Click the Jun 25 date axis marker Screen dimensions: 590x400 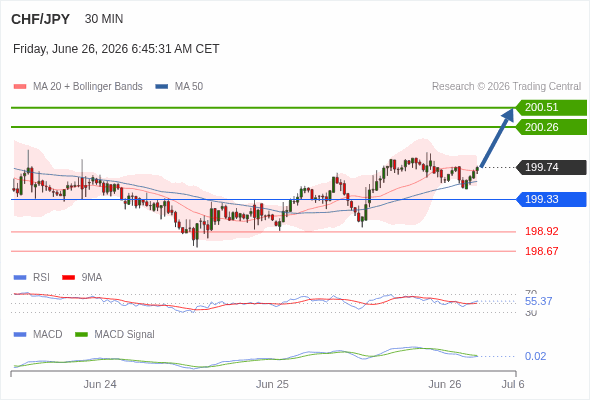(x=272, y=384)
